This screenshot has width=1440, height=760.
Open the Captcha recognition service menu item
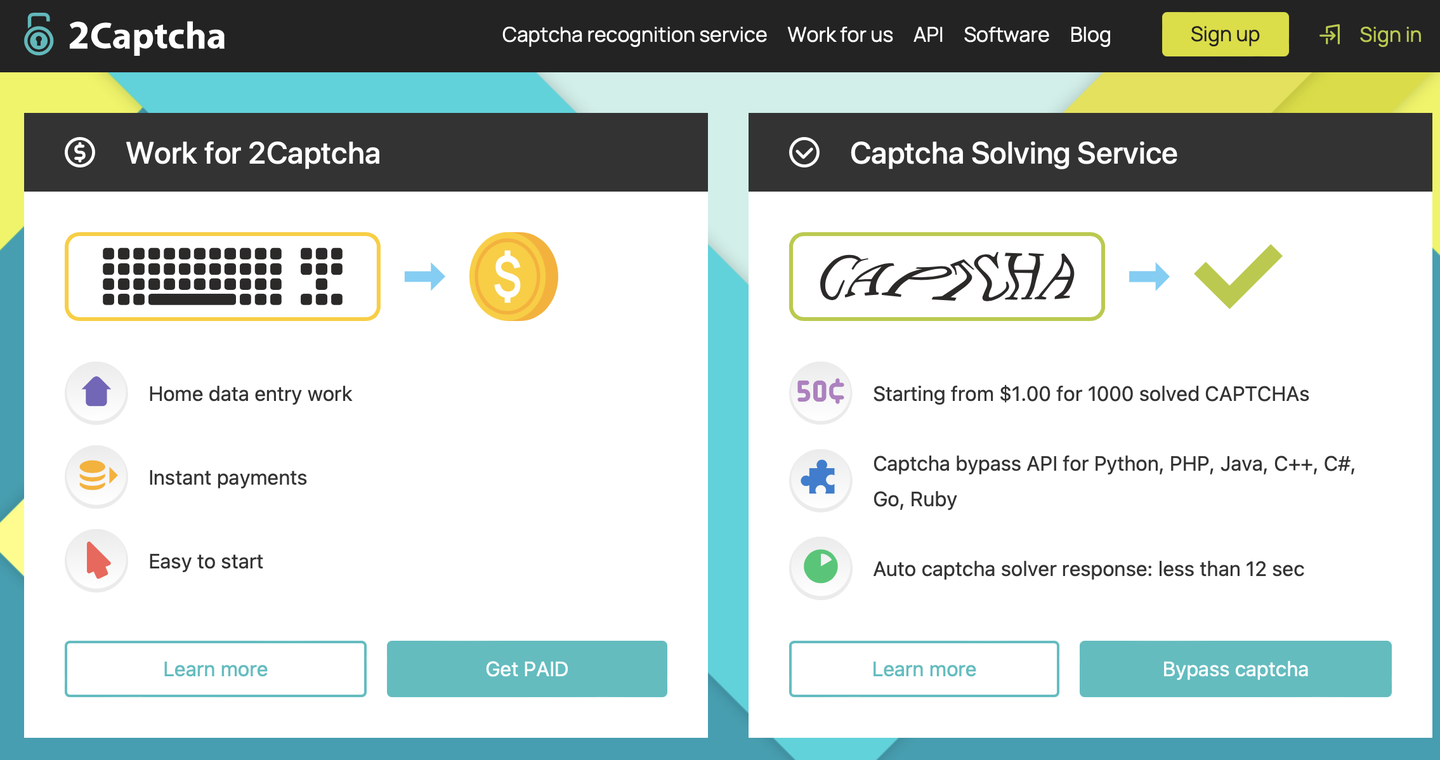(634, 34)
